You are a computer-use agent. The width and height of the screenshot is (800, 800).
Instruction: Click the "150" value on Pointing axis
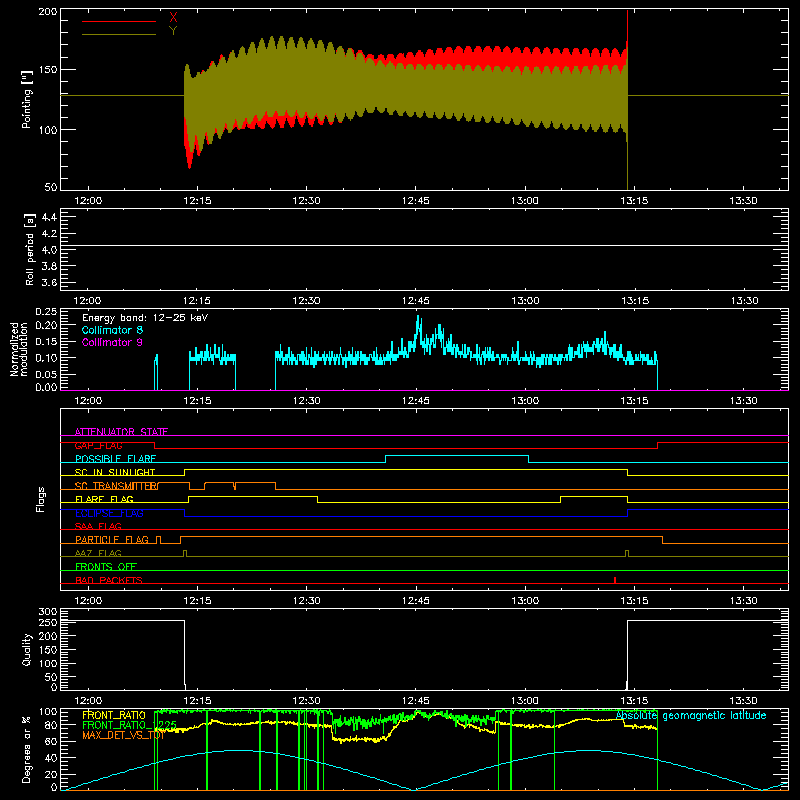[x=48, y=69]
